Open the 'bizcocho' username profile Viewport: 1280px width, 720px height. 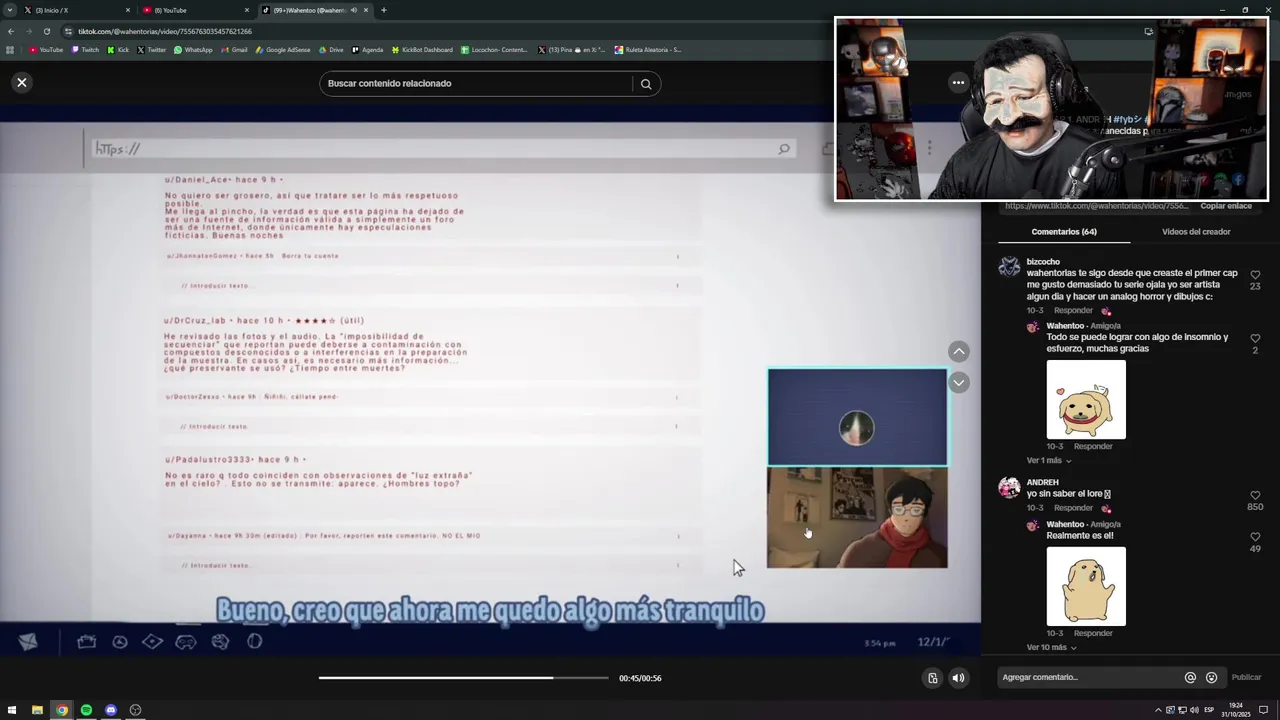click(1043, 262)
